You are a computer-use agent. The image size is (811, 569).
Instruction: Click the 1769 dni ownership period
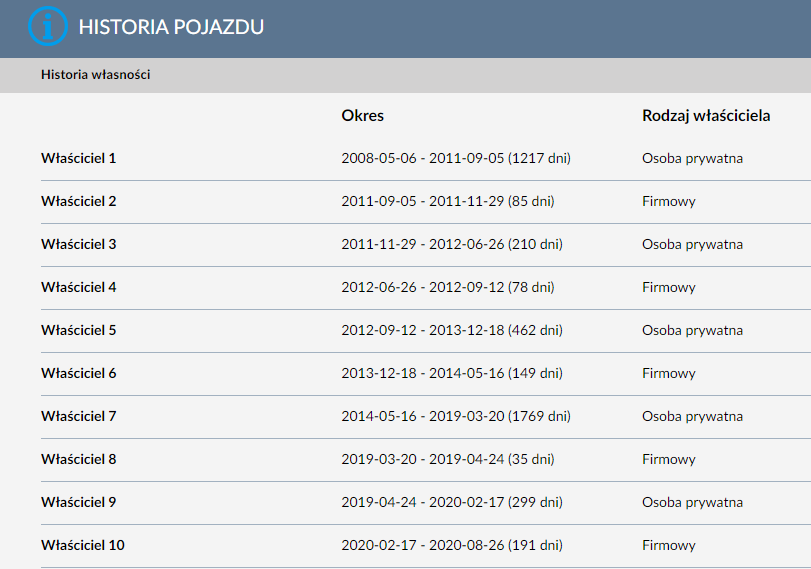point(456,416)
